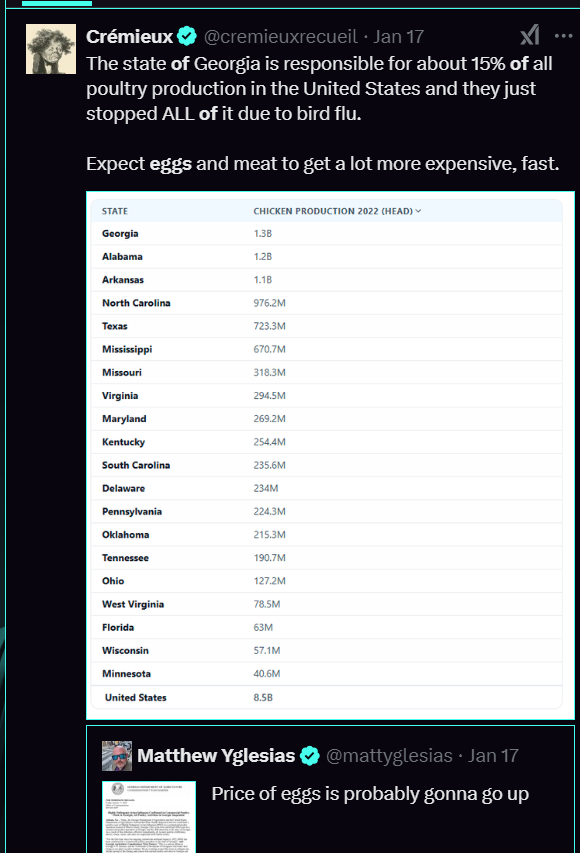Click Crémieux's verified badge
The image size is (580, 853).
(x=187, y=36)
